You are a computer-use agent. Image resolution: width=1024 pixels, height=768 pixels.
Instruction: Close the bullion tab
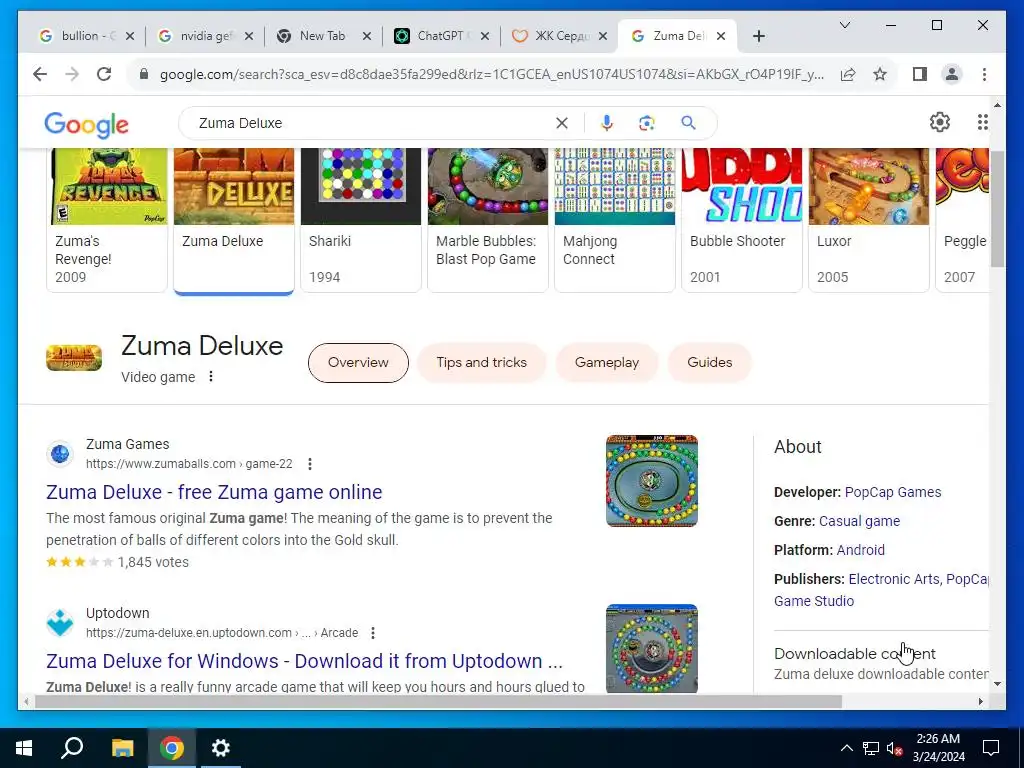click(130, 36)
